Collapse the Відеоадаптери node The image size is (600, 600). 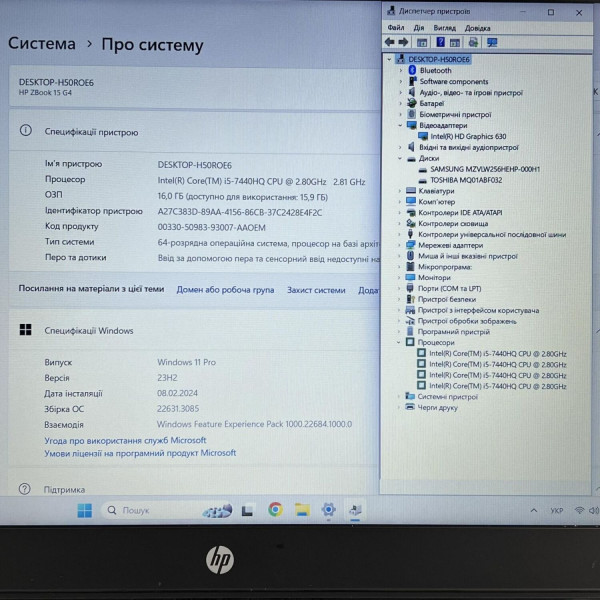(x=400, y=125)
